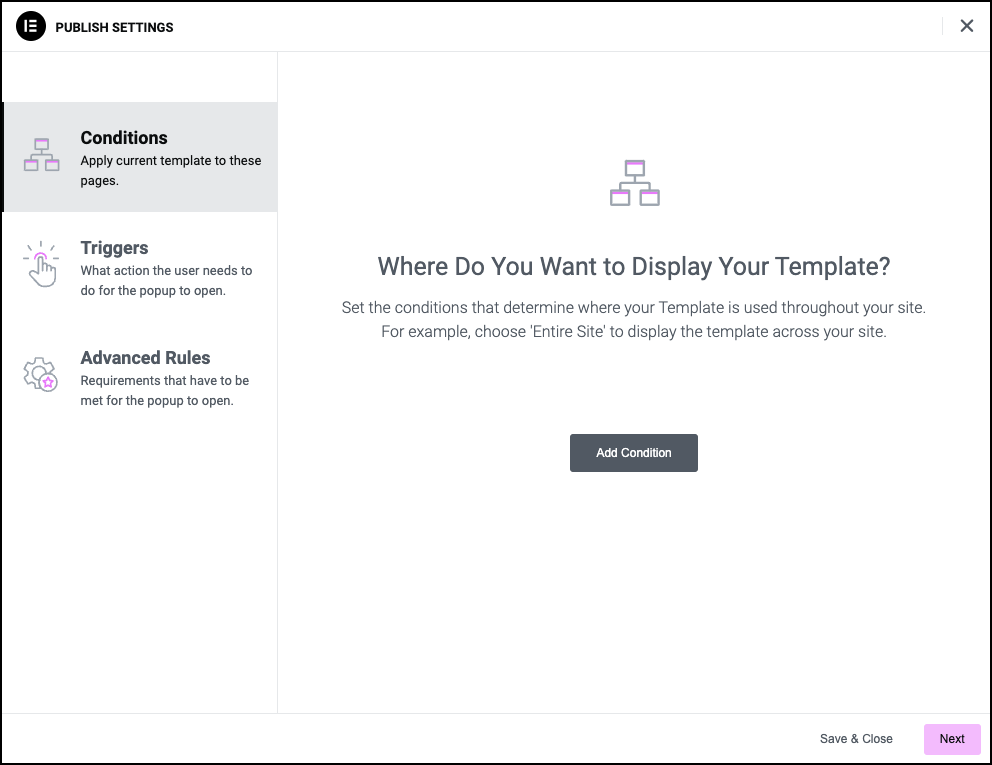The width and height of the screenshot is (992, 765).
Task: Close the Publish Settings dialog
Action: 966,26
